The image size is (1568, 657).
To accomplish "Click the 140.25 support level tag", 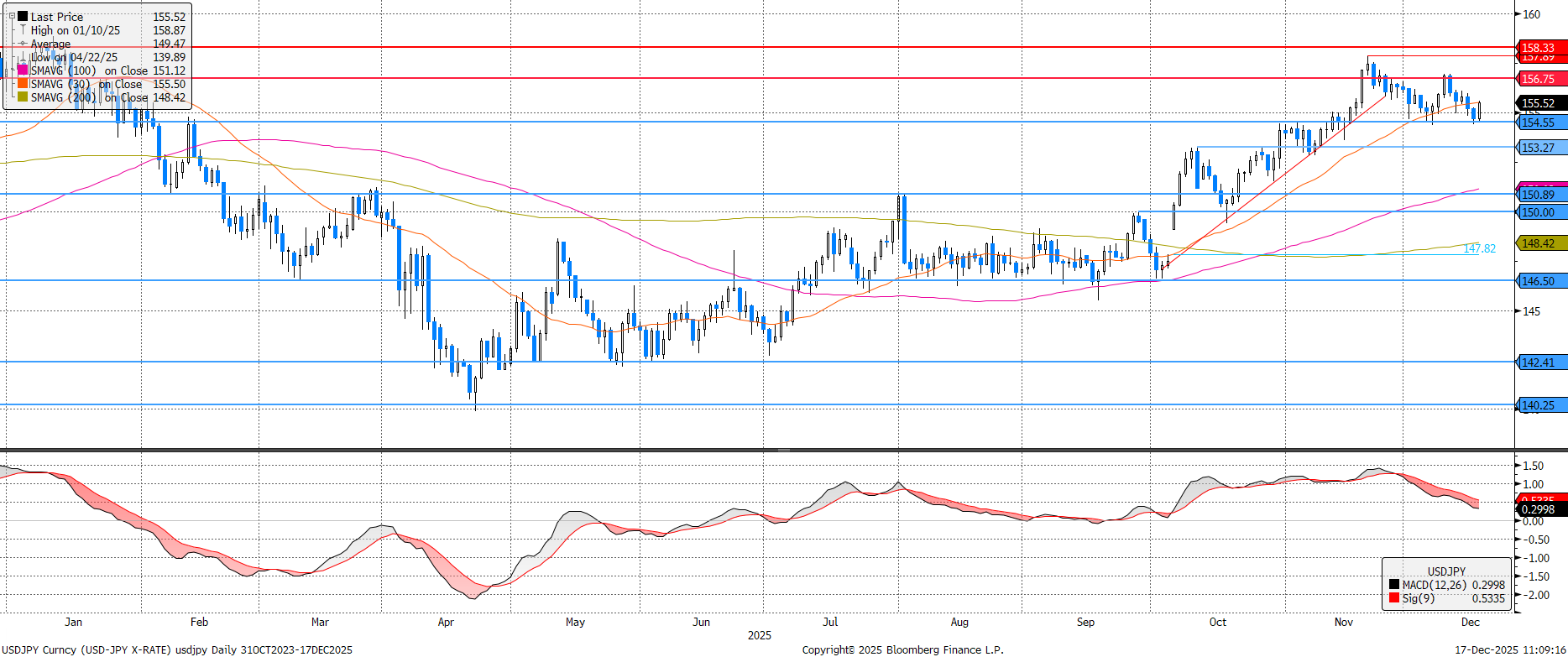I will click(x=1539, y=405).
